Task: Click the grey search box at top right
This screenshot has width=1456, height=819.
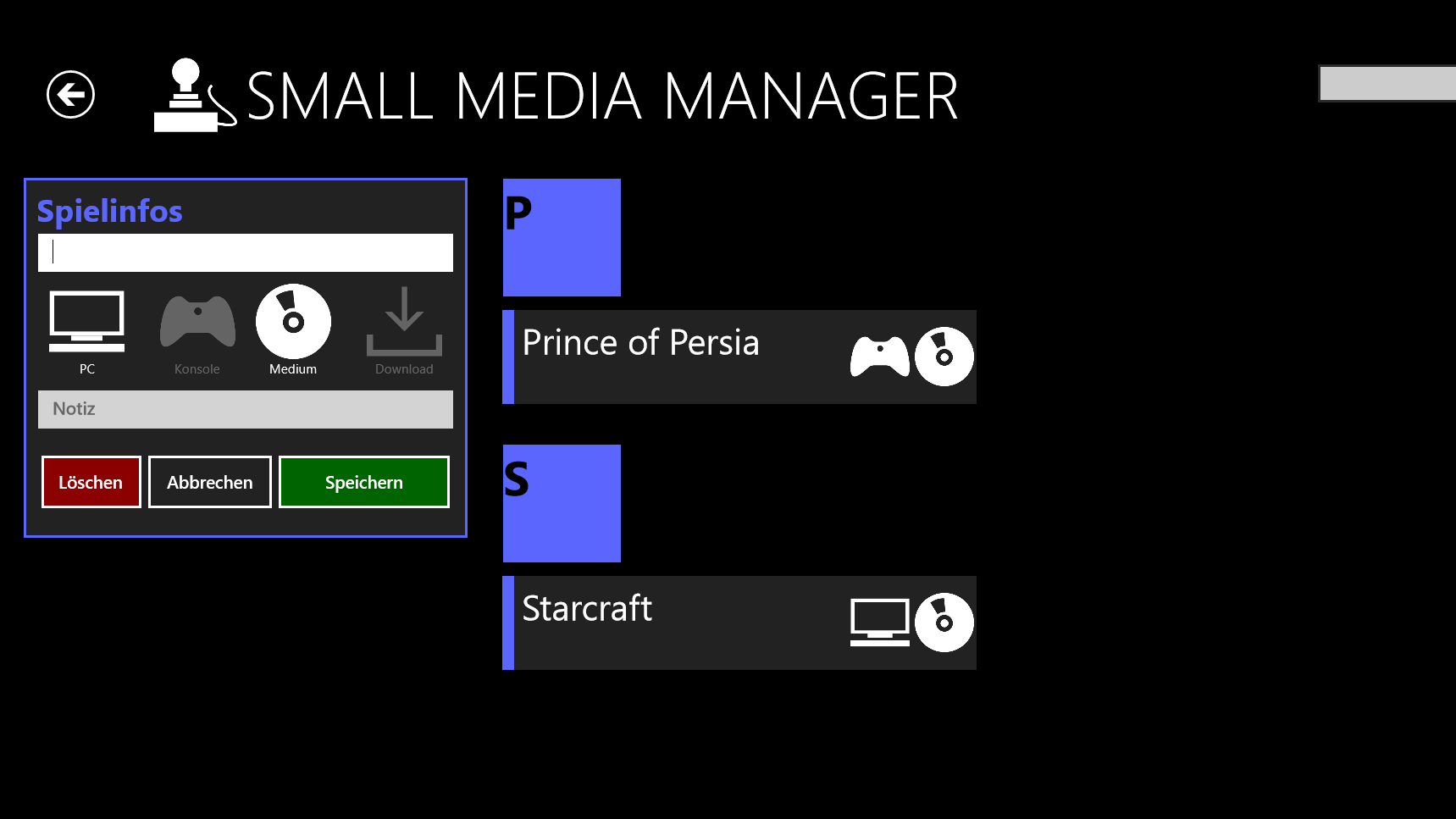Action: (x=1387, y=83)
